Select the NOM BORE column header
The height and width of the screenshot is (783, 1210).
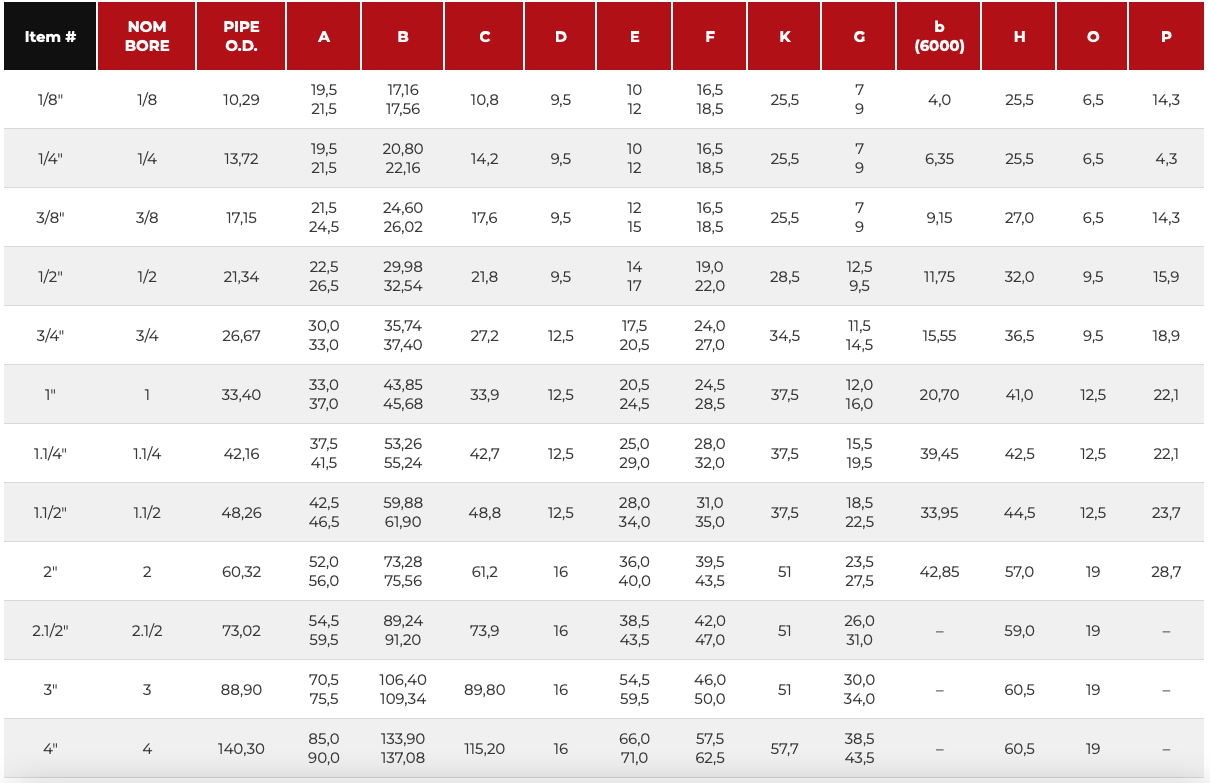147,36
